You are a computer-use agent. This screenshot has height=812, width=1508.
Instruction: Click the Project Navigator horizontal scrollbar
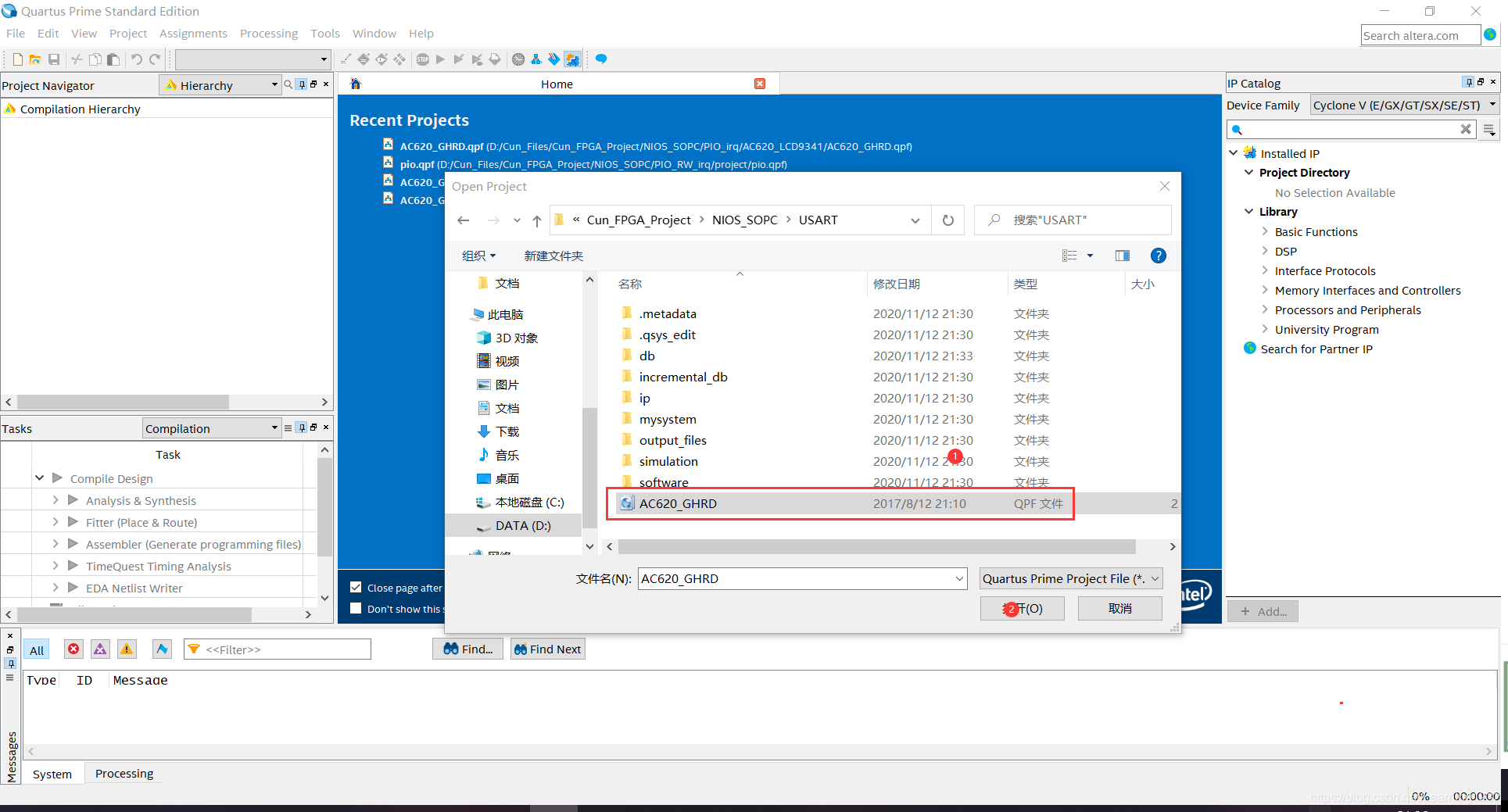[123, 402]
